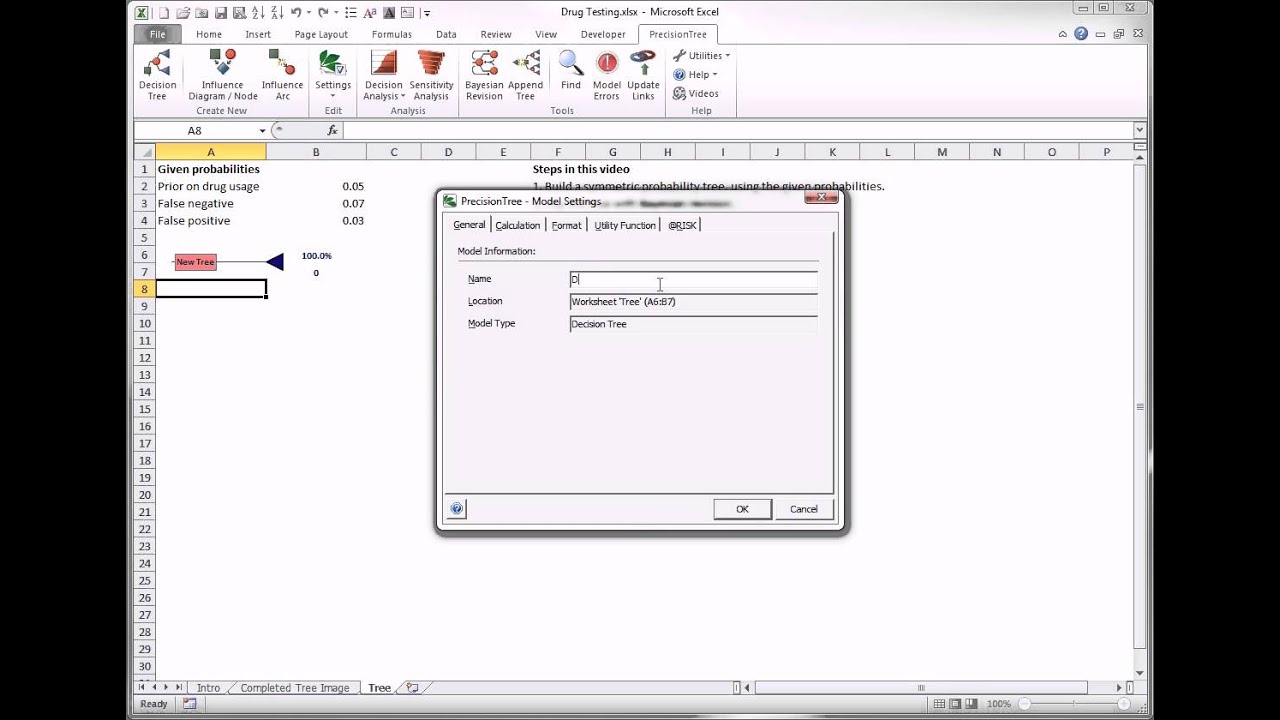Click OK in Model Settings dialog

coord(742,509)
